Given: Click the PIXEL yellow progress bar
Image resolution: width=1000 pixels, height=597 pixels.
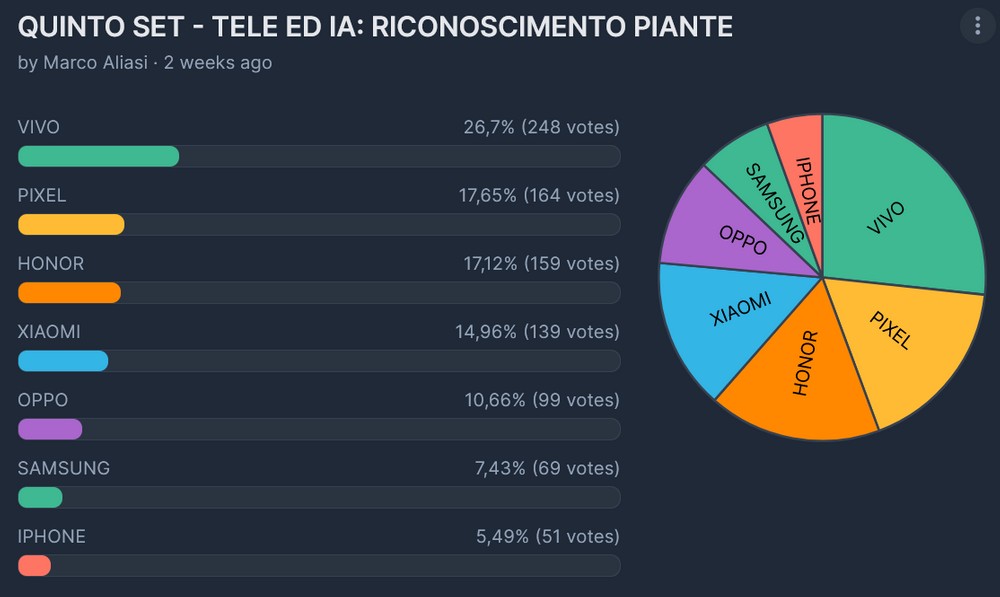Looking at the screenshot, I should [x=71, y=225].
